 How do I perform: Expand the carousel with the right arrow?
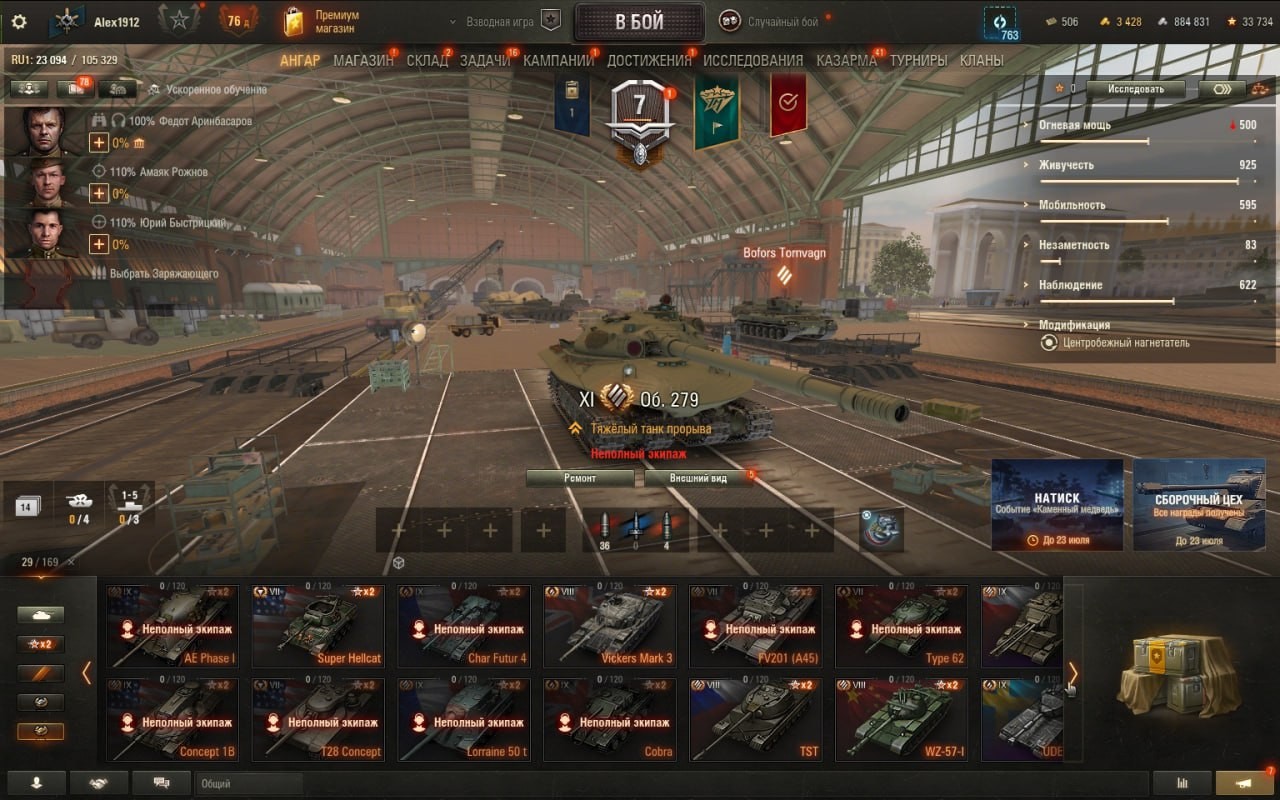click(1073, 673)
